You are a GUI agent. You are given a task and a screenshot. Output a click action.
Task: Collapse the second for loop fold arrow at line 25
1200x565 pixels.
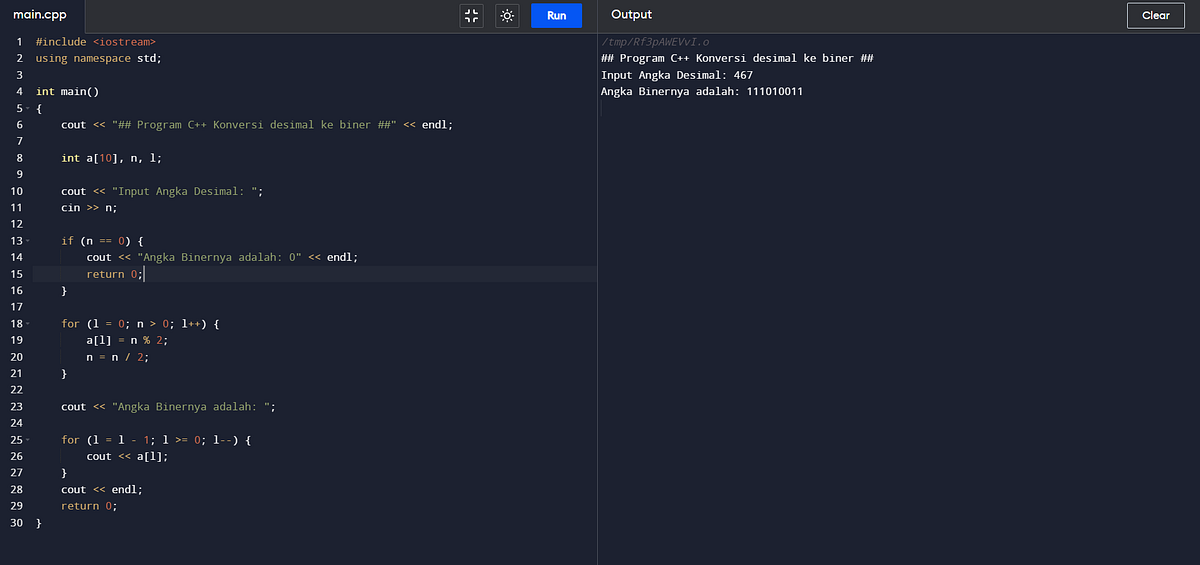point(28,440)
